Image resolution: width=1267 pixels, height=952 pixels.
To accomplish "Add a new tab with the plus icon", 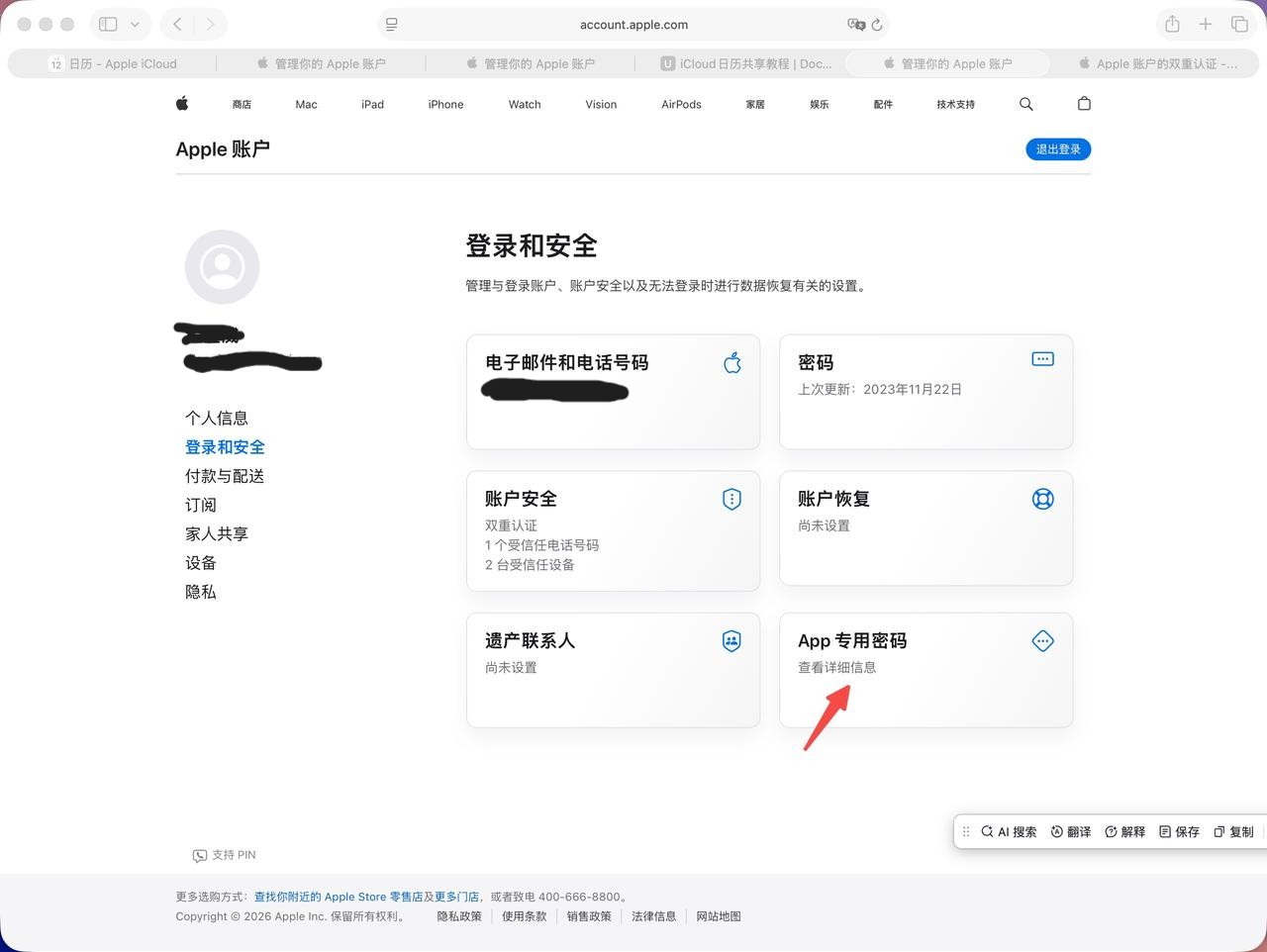I will coord(1206,24).
